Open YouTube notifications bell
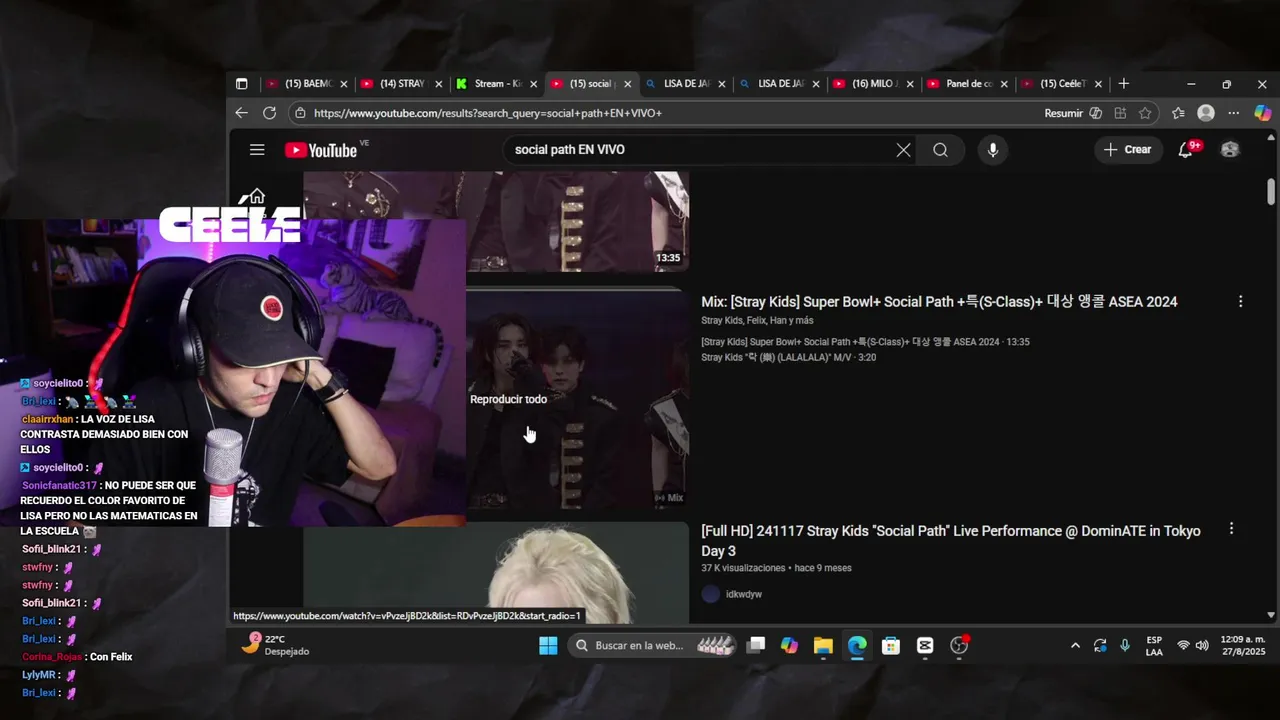This screenshot has height=720, width=1280. point(1185,150)
